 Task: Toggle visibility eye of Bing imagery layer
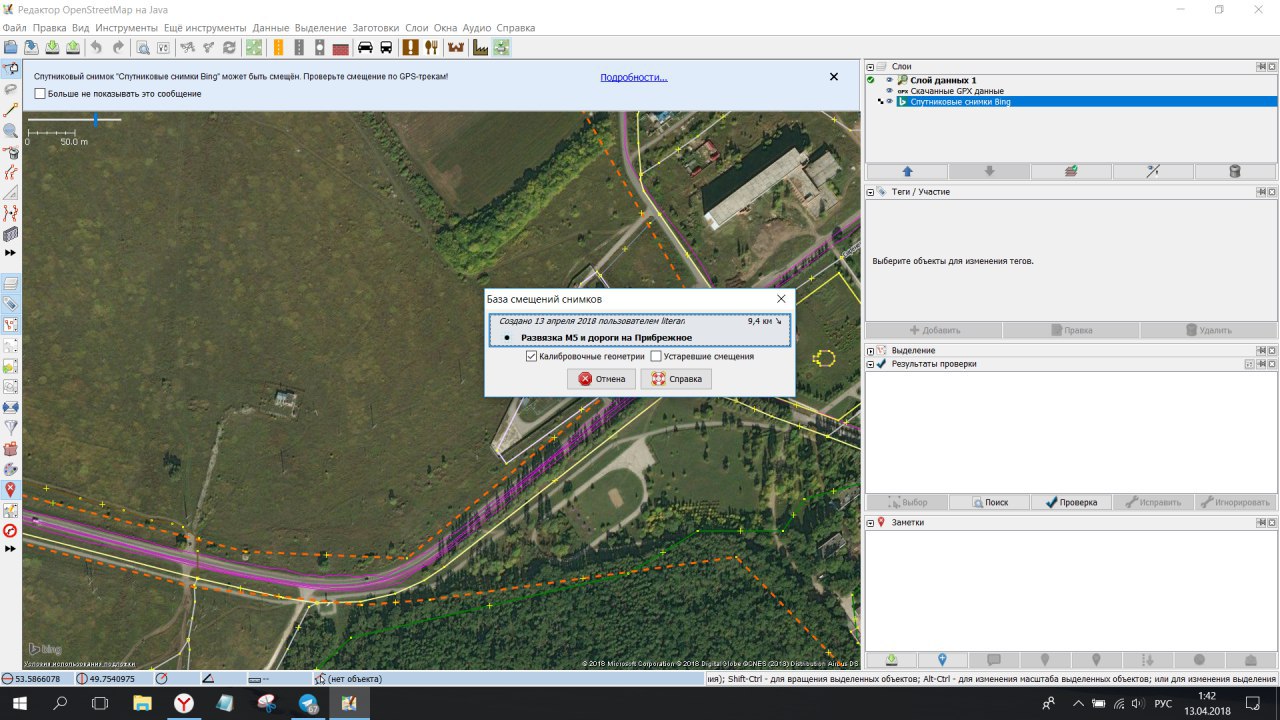889,102
